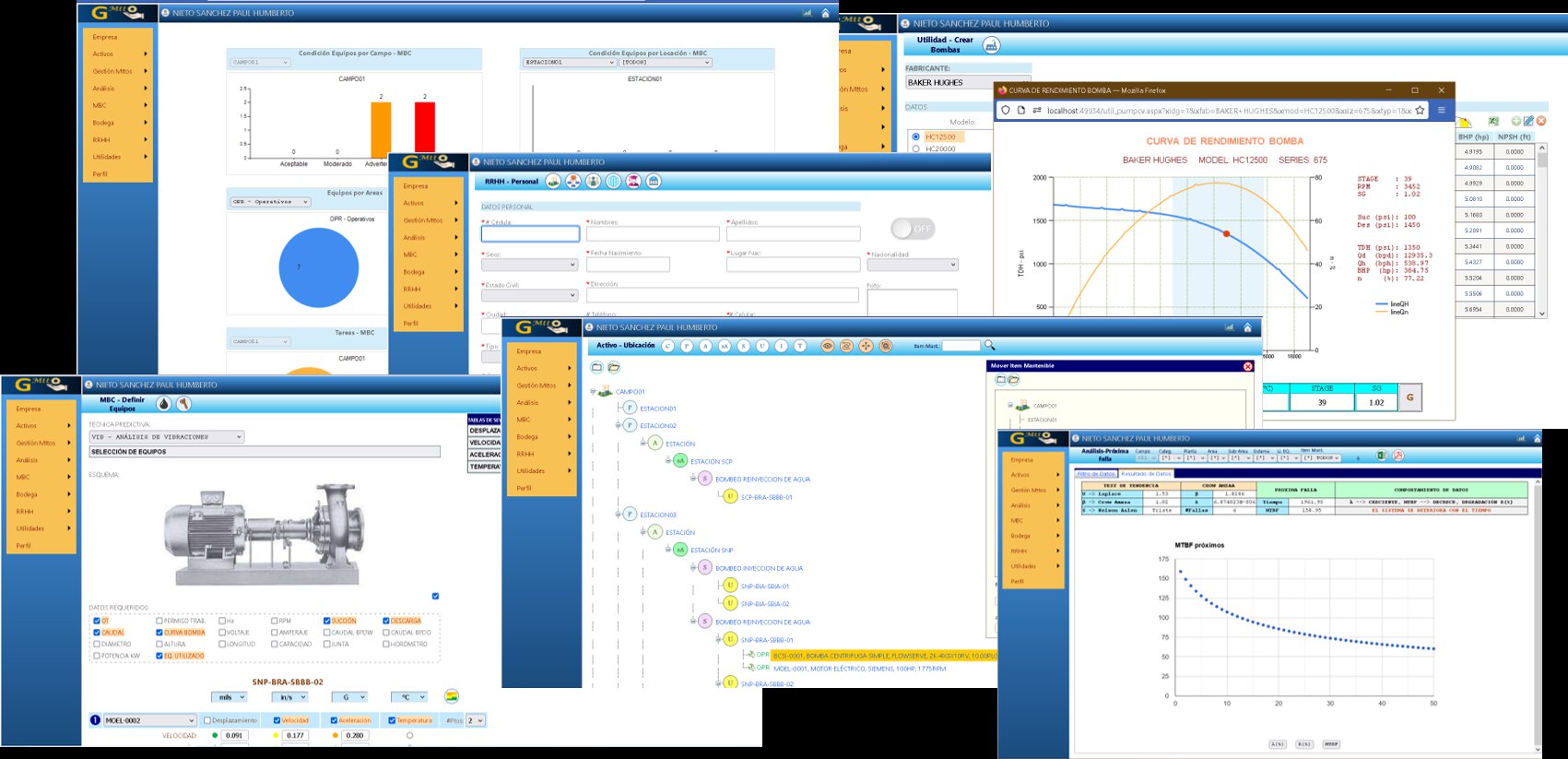Screen dimensions: 1568x759
Task: Click the Excel export icon above BHP table
Action: pos(1493,121)
